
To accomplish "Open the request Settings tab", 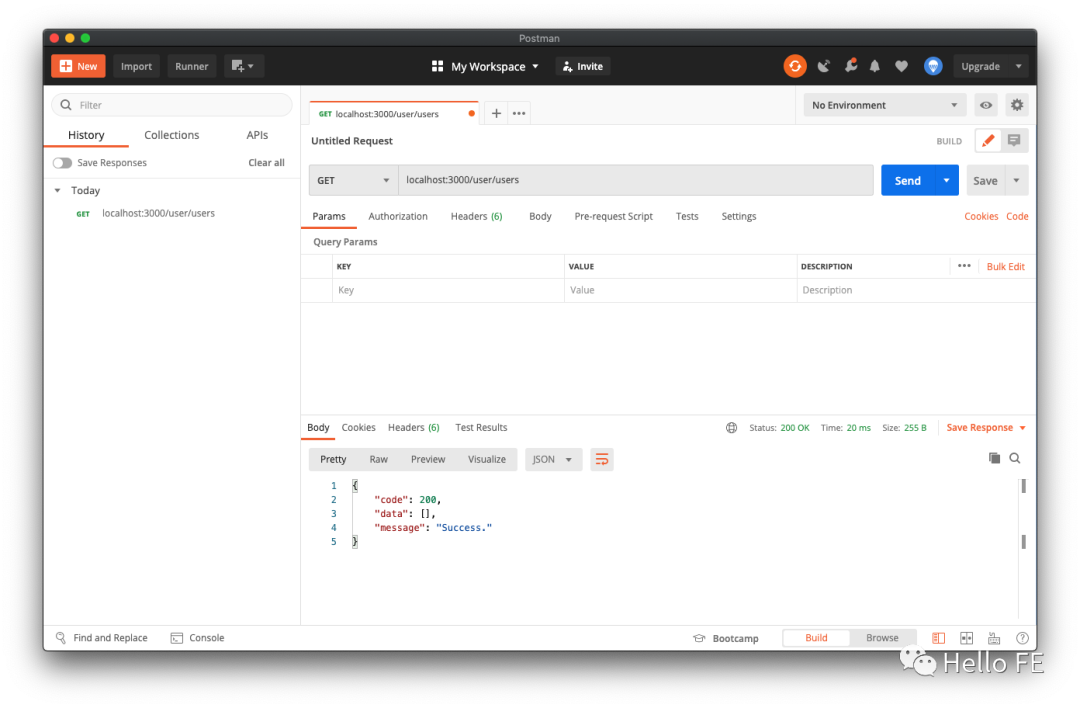I will click(x=738, y=216).
